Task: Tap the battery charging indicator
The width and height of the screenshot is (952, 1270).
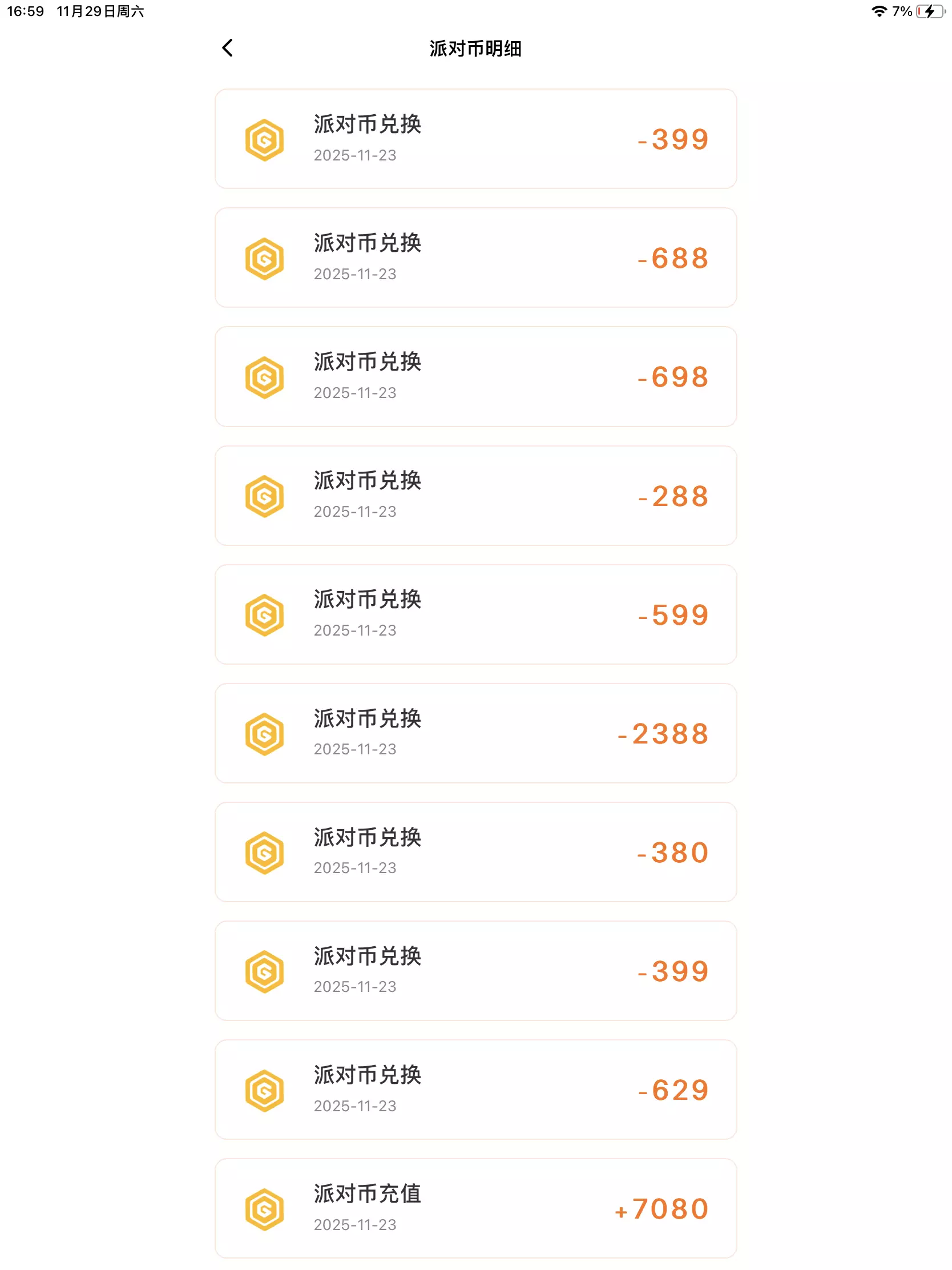Action: [930, 11]
